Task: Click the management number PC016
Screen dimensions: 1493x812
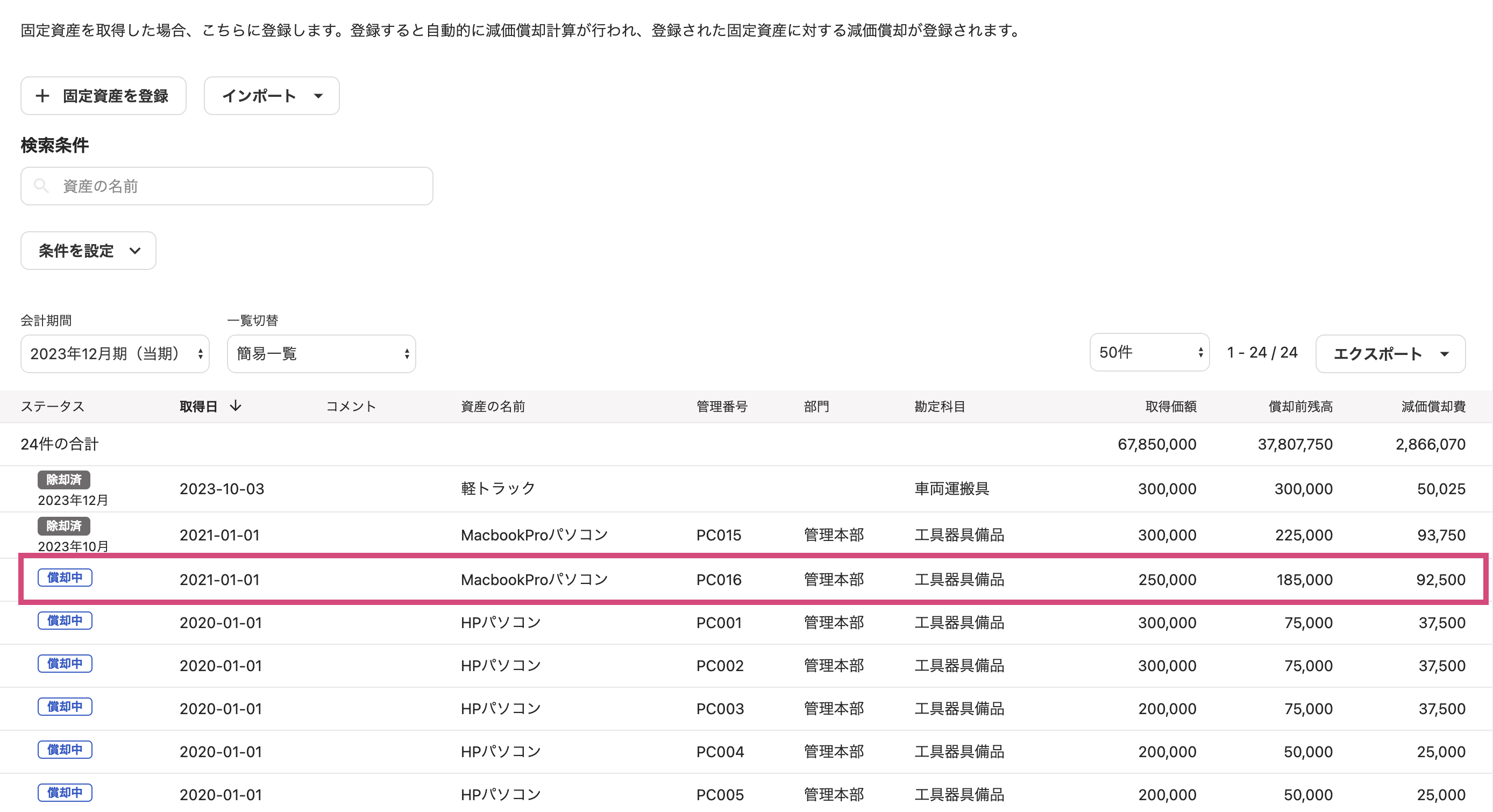Action: pos(719,579)
